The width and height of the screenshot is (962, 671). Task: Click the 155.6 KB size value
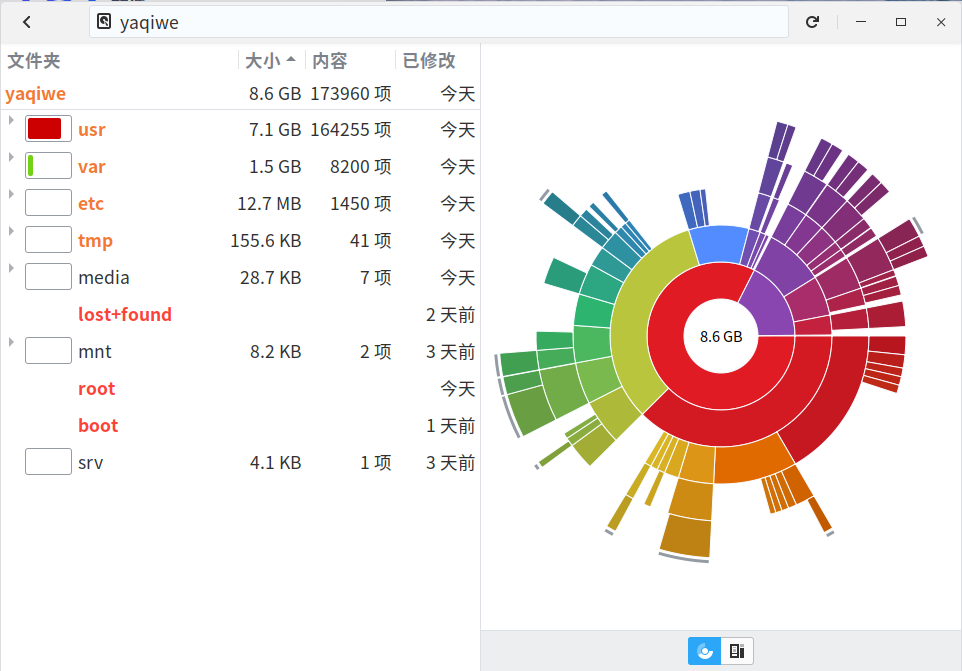pyautogui.click(x=266, y=240)
